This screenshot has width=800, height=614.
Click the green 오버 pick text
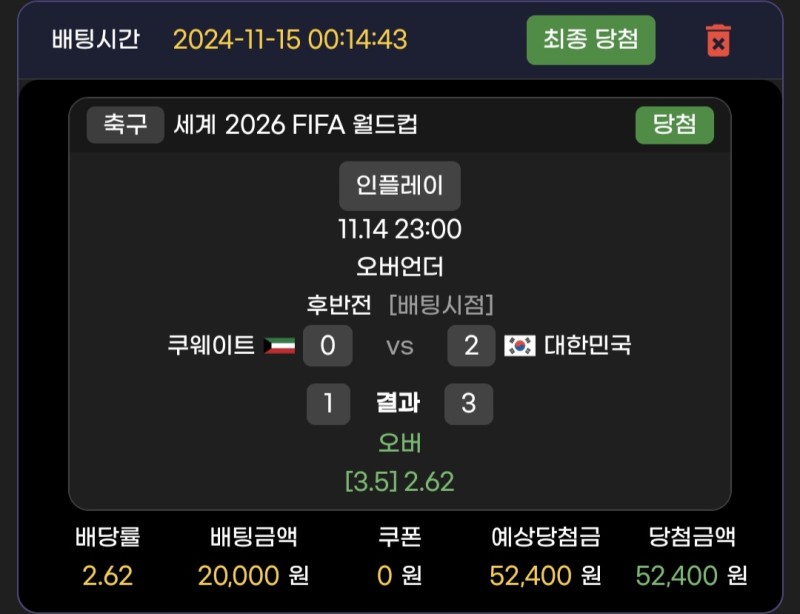pyautogui.click(x=400, y=443)
